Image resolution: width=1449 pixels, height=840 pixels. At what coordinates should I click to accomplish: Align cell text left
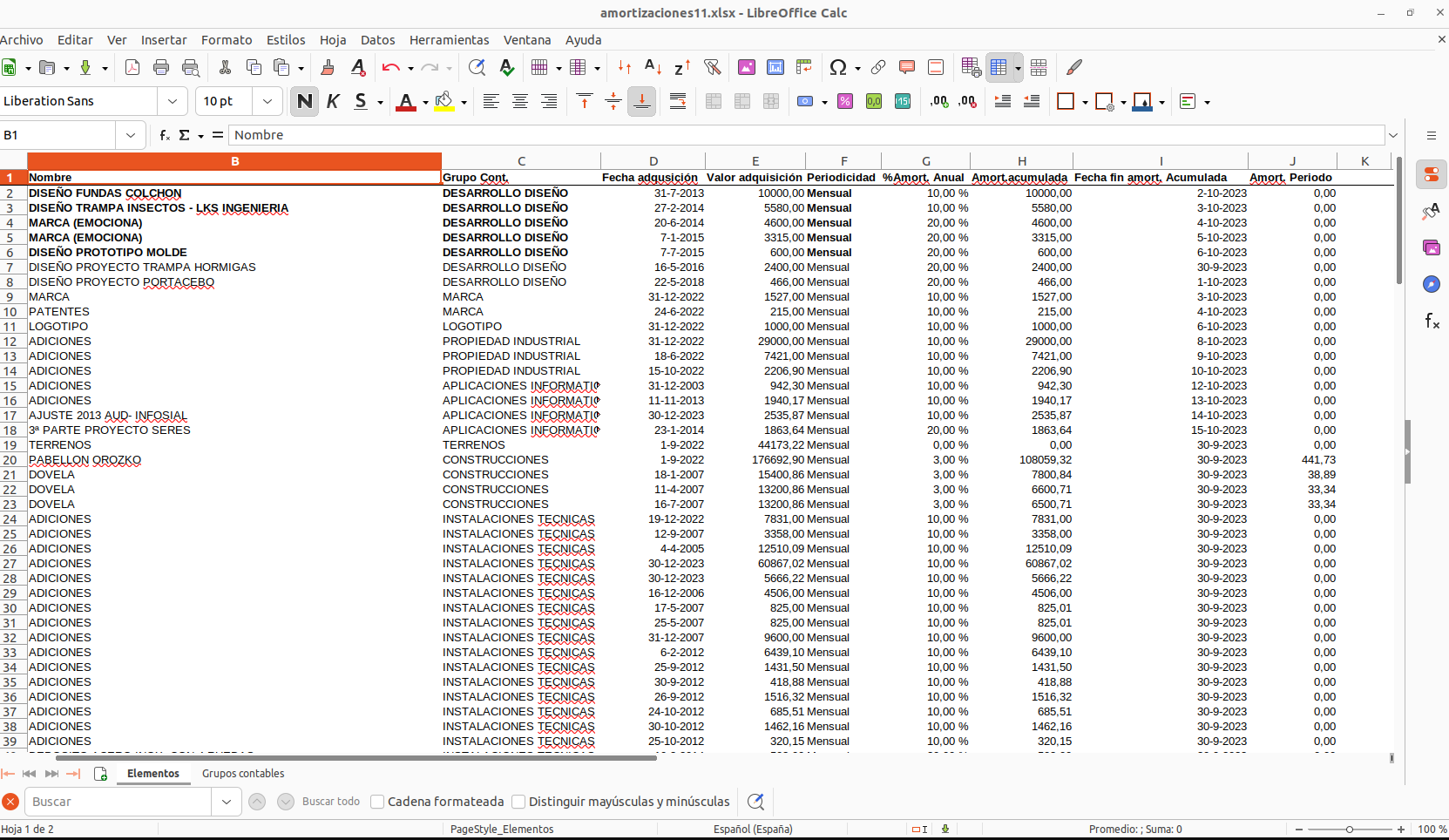point(491,101)
